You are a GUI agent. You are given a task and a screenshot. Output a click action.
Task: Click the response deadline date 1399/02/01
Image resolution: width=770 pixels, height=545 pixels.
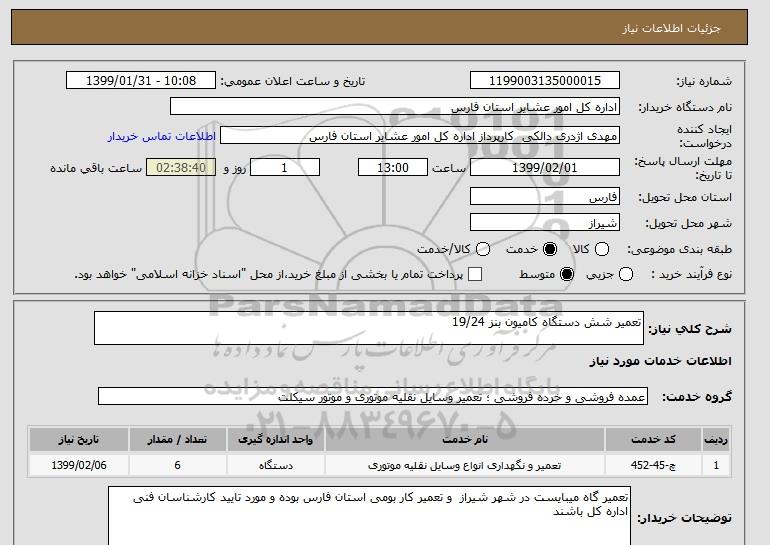click(545, 167)
